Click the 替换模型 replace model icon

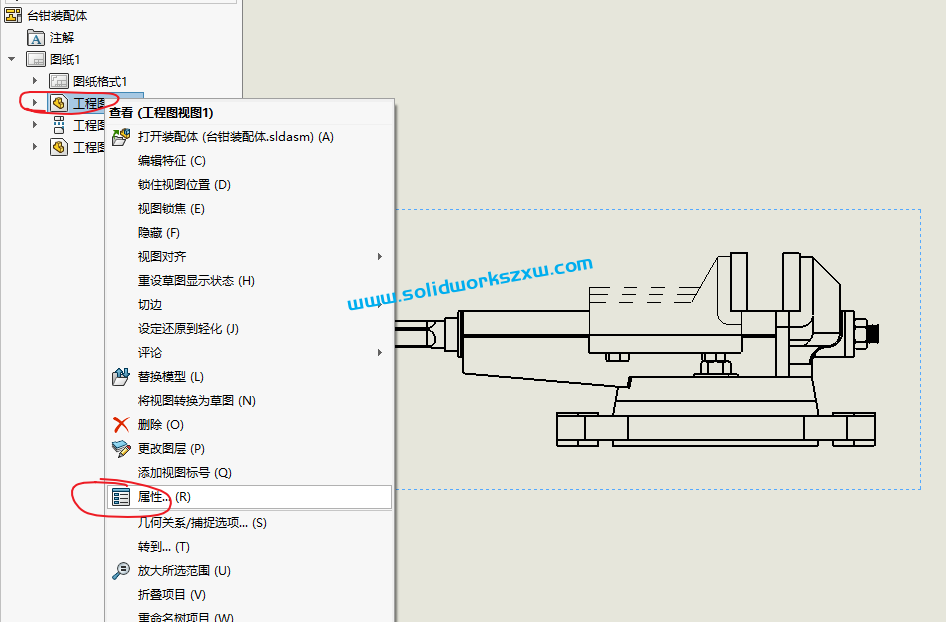tap(121, 377)
